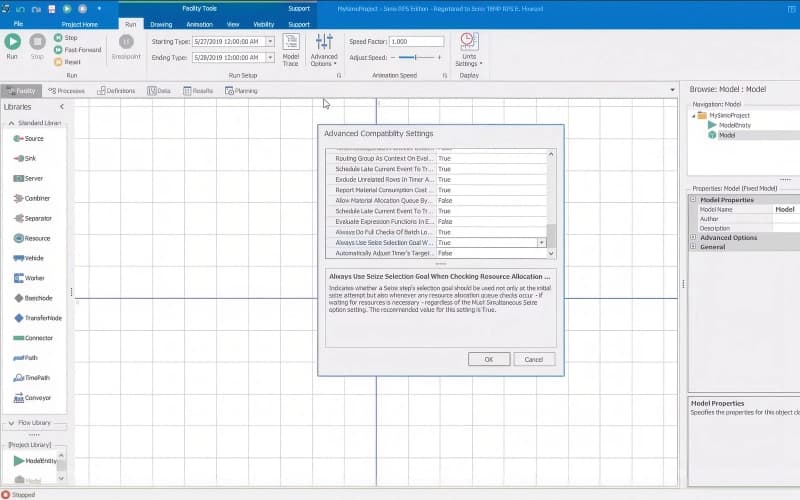The height and width of the screenshot is (500, 800).
Task: Open the Definitions window tab
Action: (x=116, y=91)
